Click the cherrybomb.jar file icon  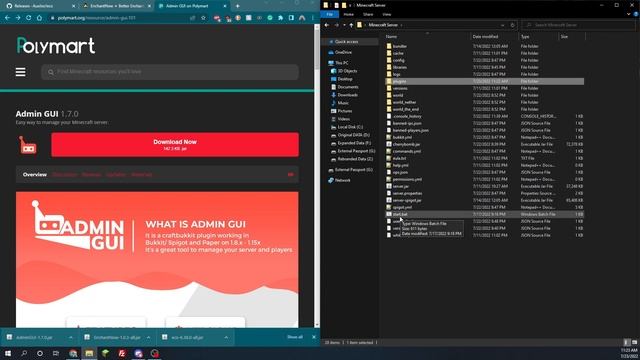389,144
